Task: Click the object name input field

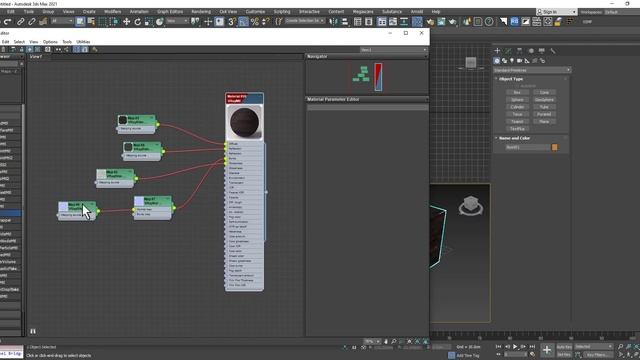Action: (527, 147)
